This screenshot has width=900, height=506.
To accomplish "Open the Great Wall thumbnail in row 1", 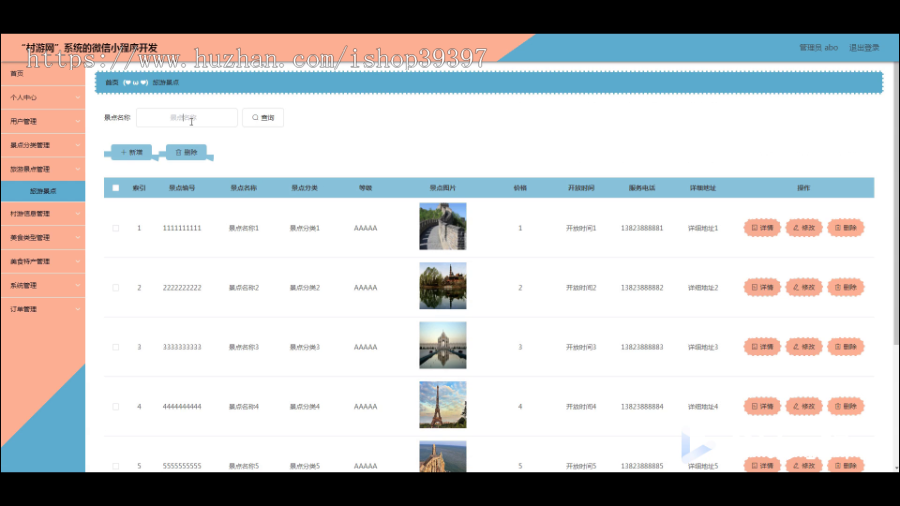I will (x=443, y=226).
